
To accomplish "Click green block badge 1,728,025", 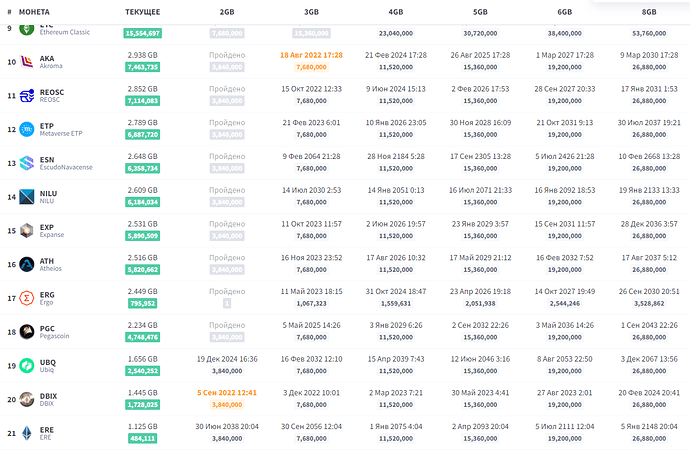I will pos(143,405).
